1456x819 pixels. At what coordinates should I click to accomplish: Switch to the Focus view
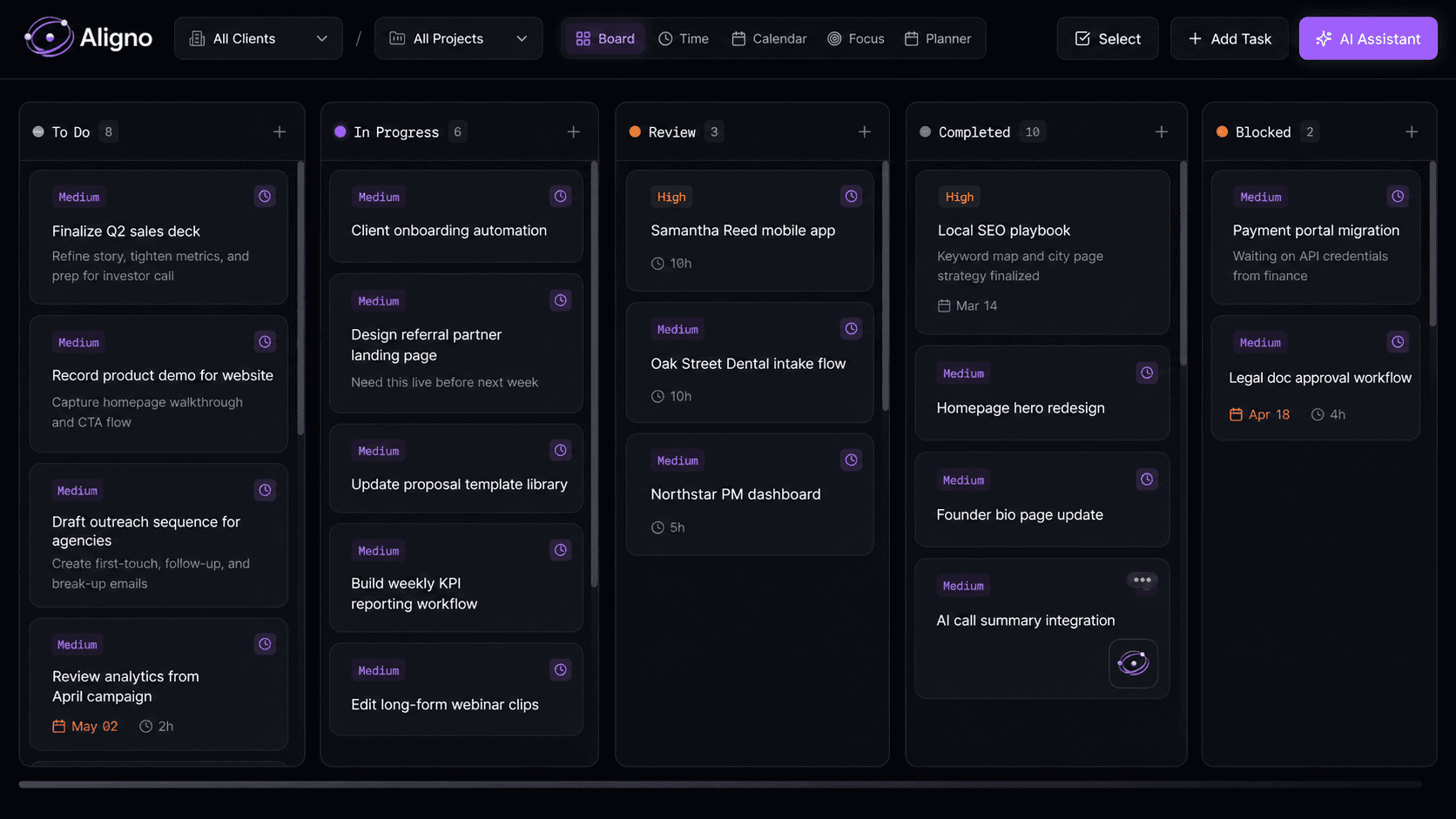point(856,38)
